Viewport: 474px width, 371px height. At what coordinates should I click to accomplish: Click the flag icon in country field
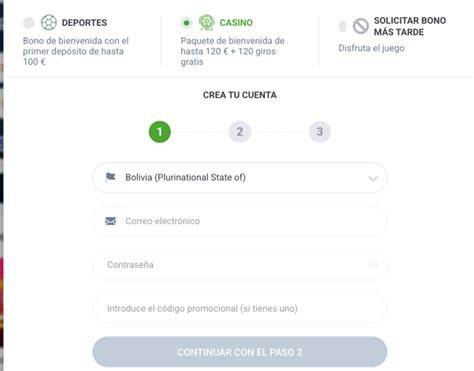(110, 177)
